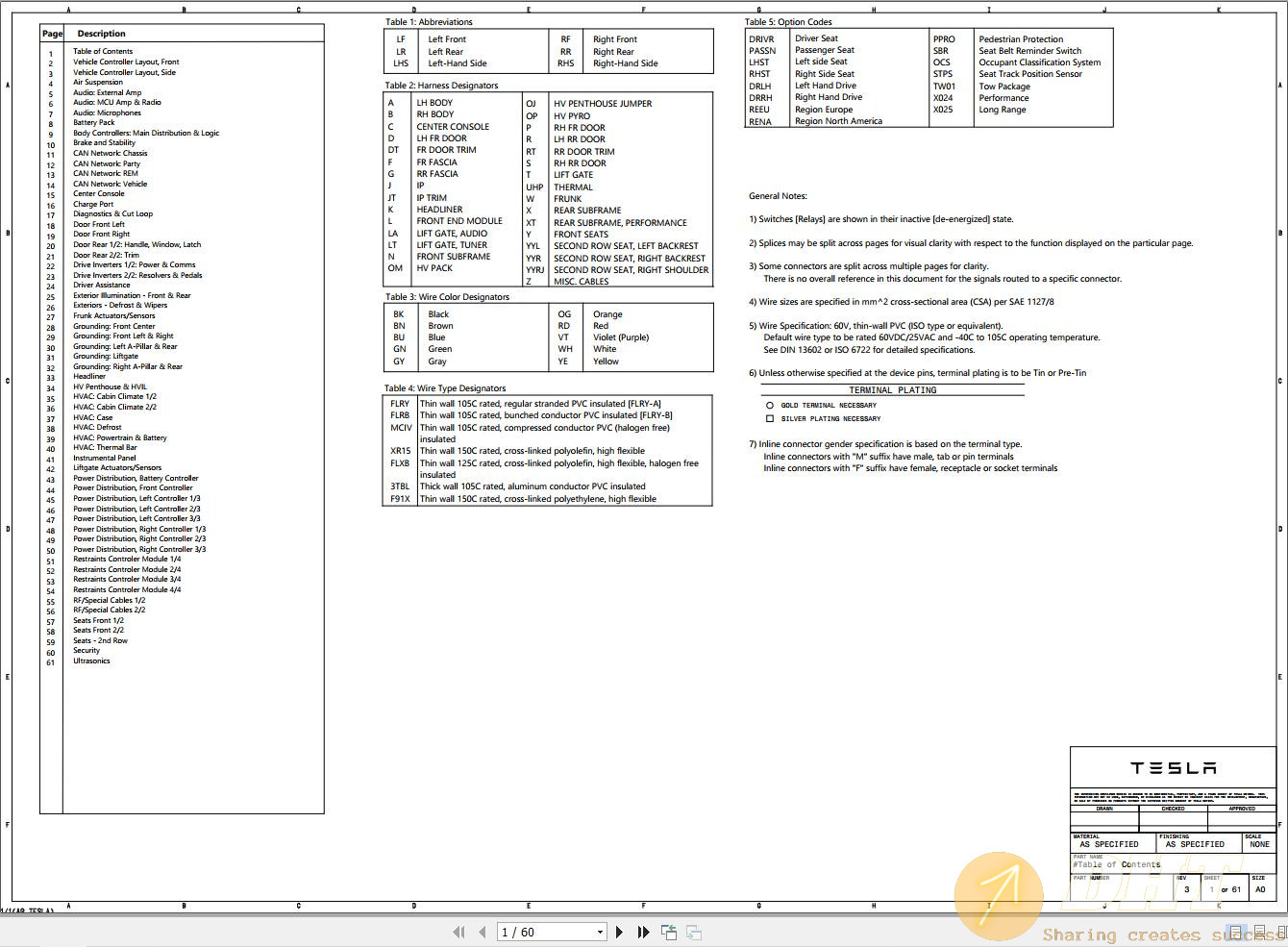
Task: Click 'Violet (Purple)' wire color
Action: coord(621,337)
